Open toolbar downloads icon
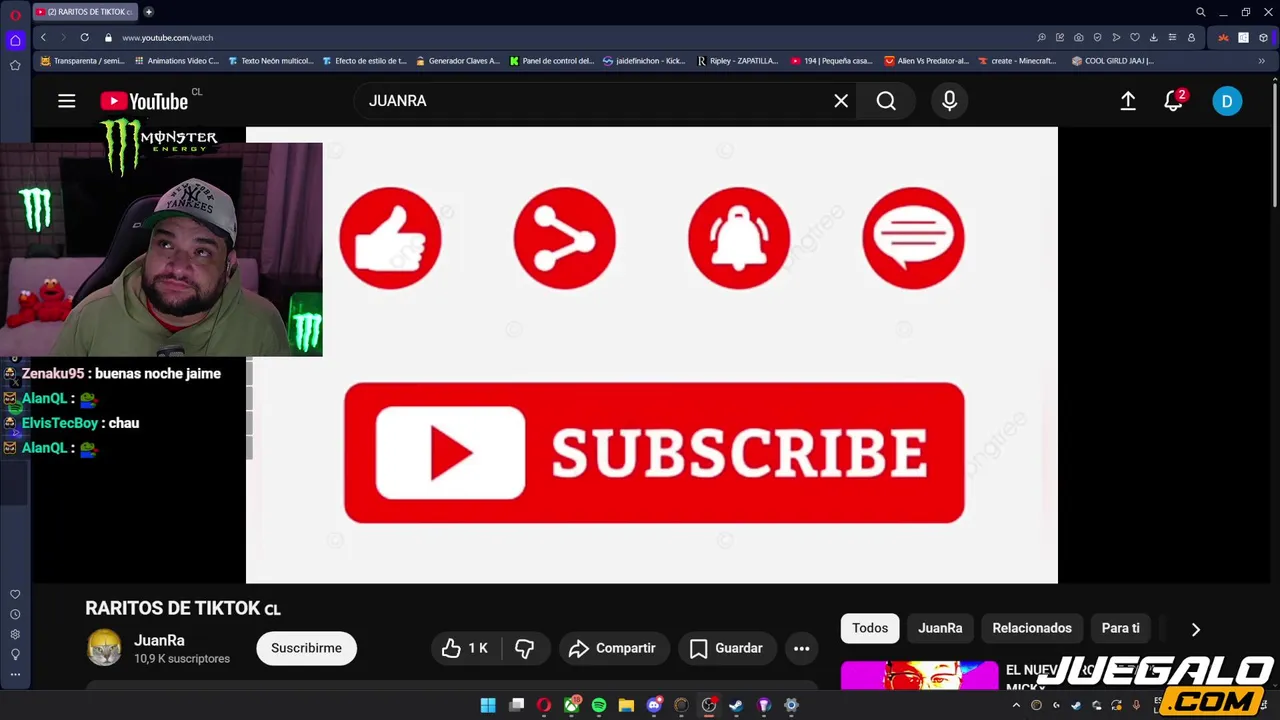Viewport: 1280px width, 720px height. (1153, 37)
